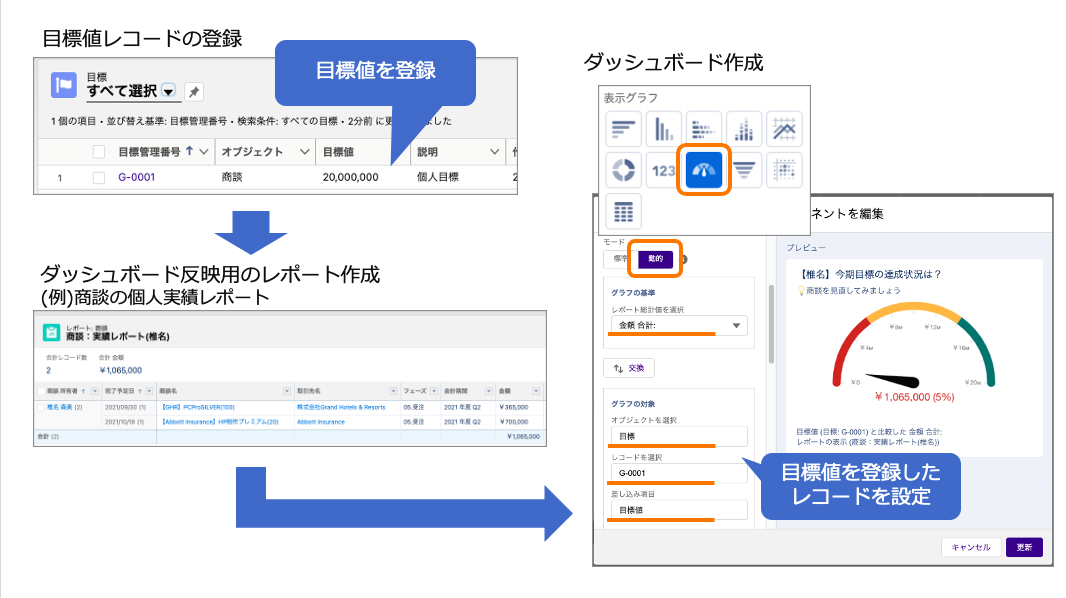This screenshot has width=1066, height=598.
Task: Open 椎名 森美 owner link in report
Action: [x=59, y=407]
